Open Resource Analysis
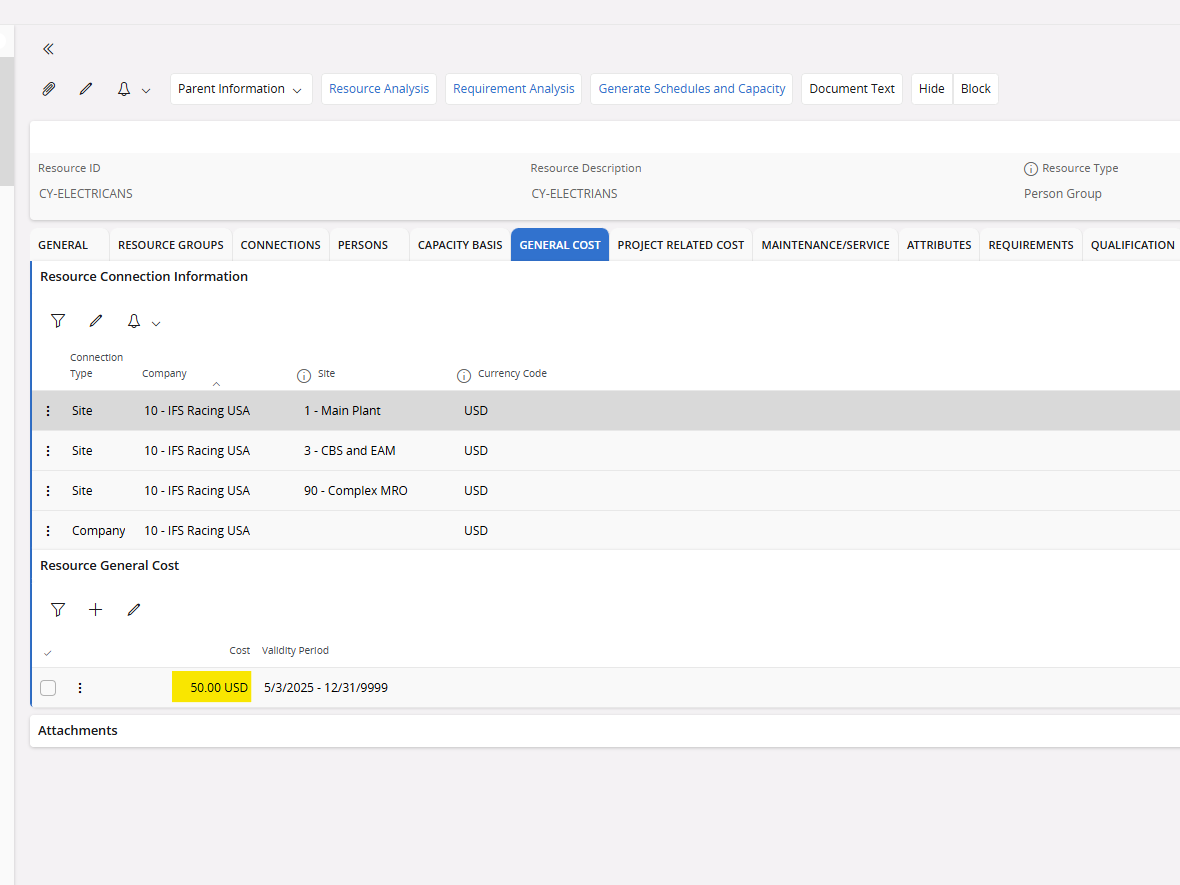Viewport: 1180px width, 885px height. (379, 89)
